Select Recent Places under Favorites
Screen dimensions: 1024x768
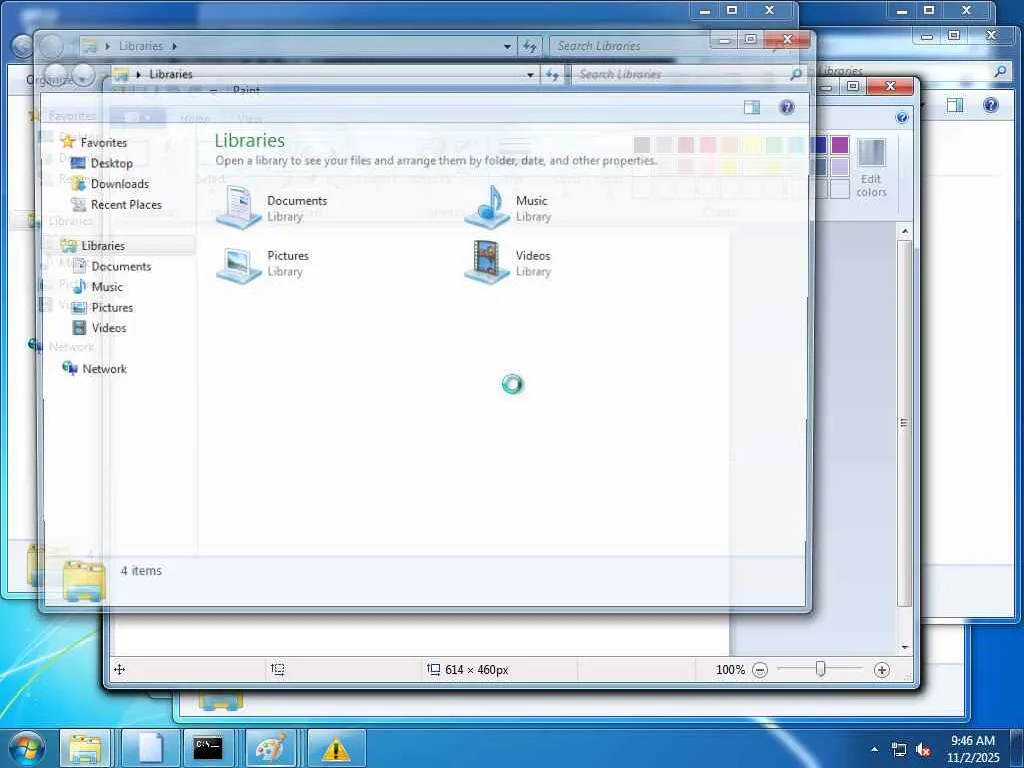(x=126, y=204)
